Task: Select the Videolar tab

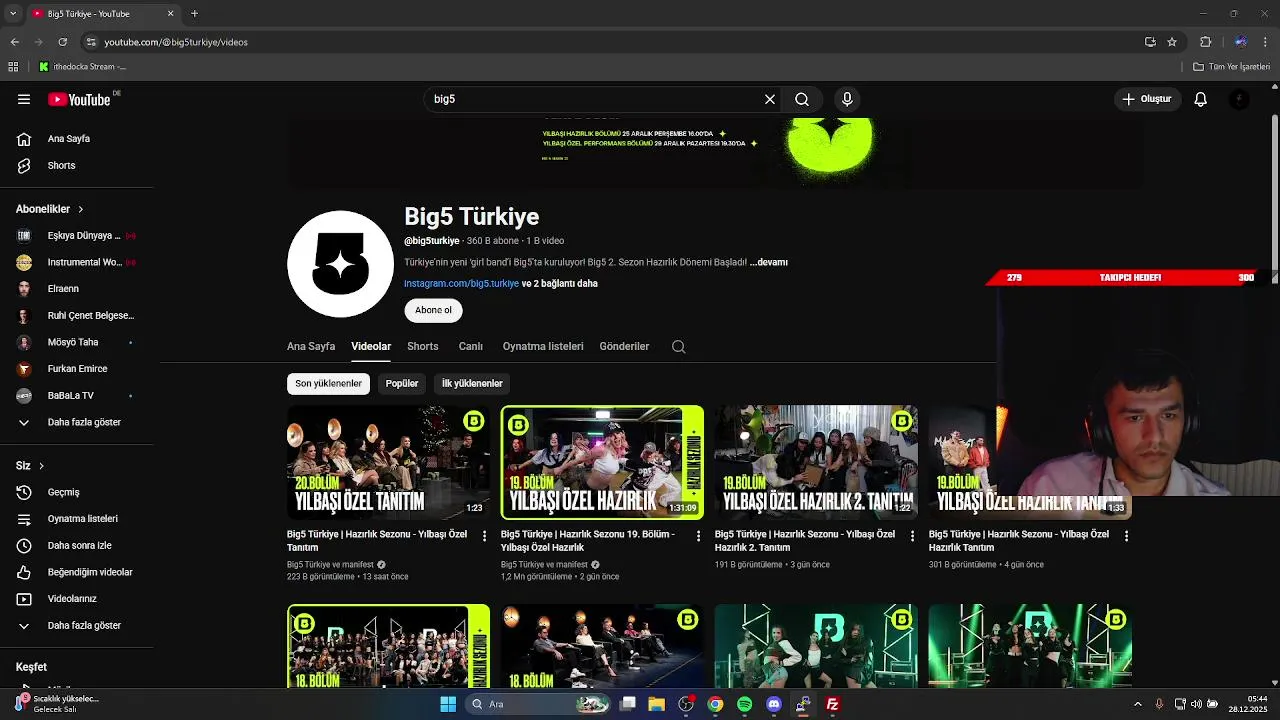Action: click(371, 346)
